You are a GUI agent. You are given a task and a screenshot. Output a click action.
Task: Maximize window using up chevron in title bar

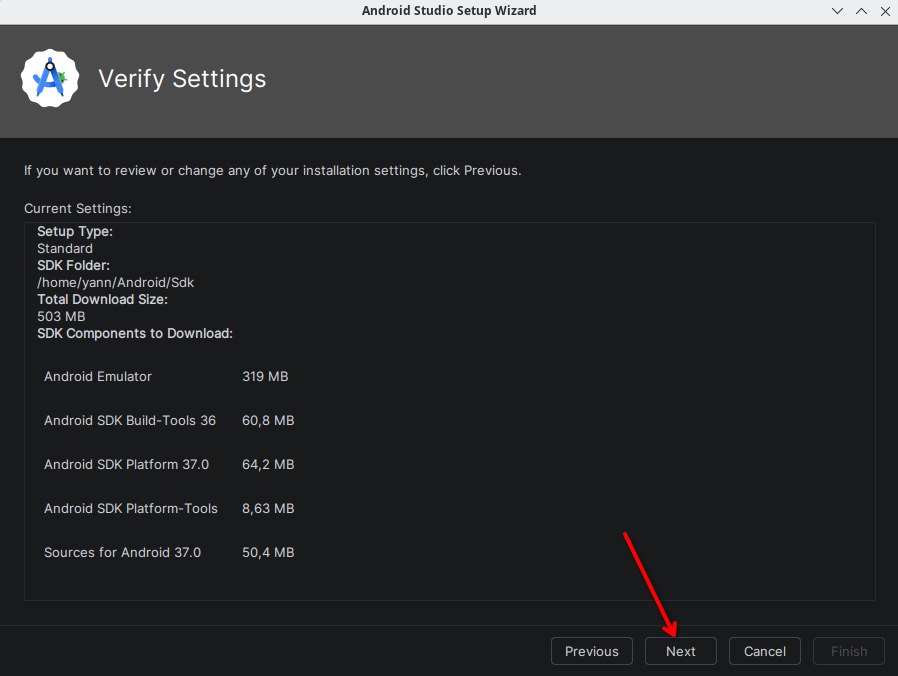861,11
